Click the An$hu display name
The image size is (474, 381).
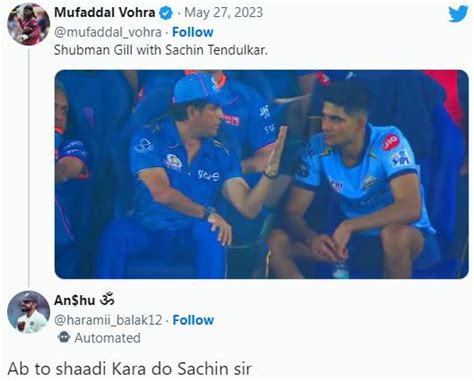point(74,300)
